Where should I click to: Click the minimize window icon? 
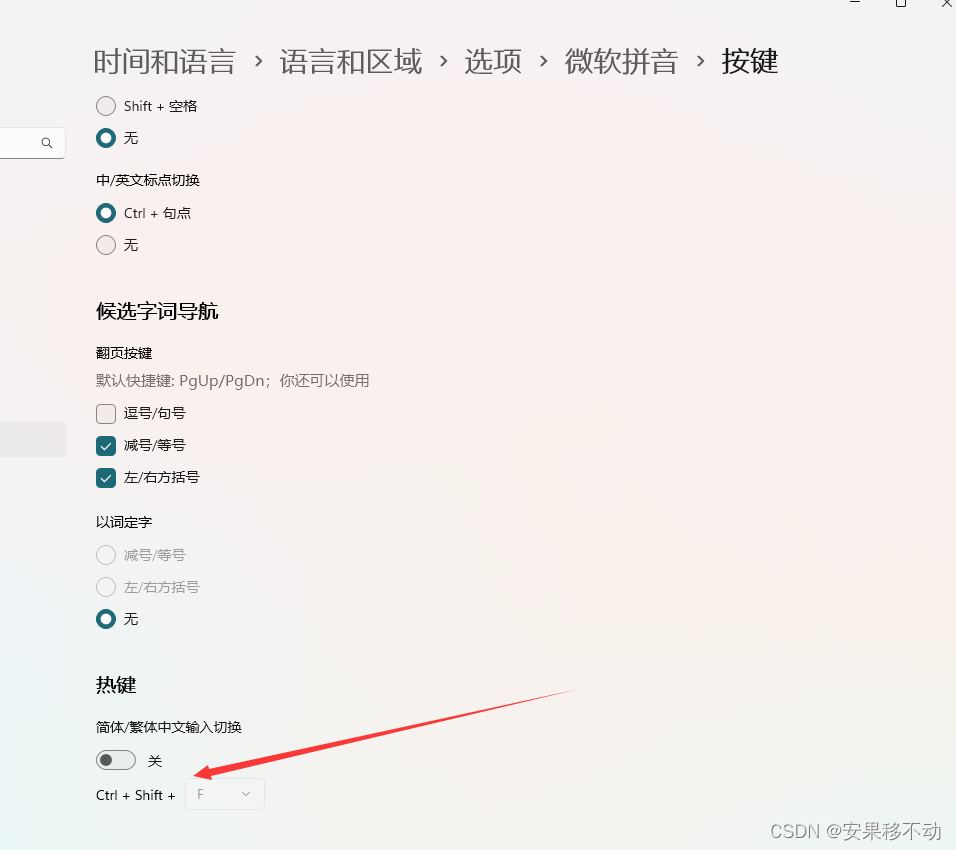click(x=855, y=2)
